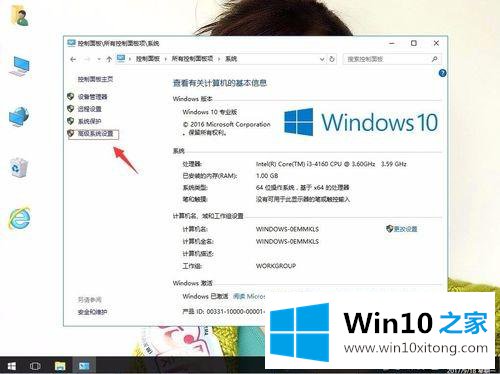Click shield icon beside 系统保护
The width and height of the screenshot is (500, 374).
(71, 121)
